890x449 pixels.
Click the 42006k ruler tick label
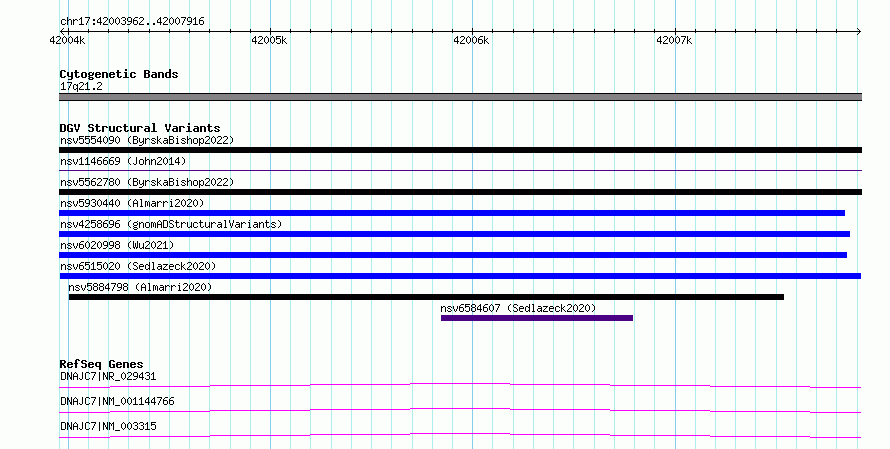click(471, 40)
